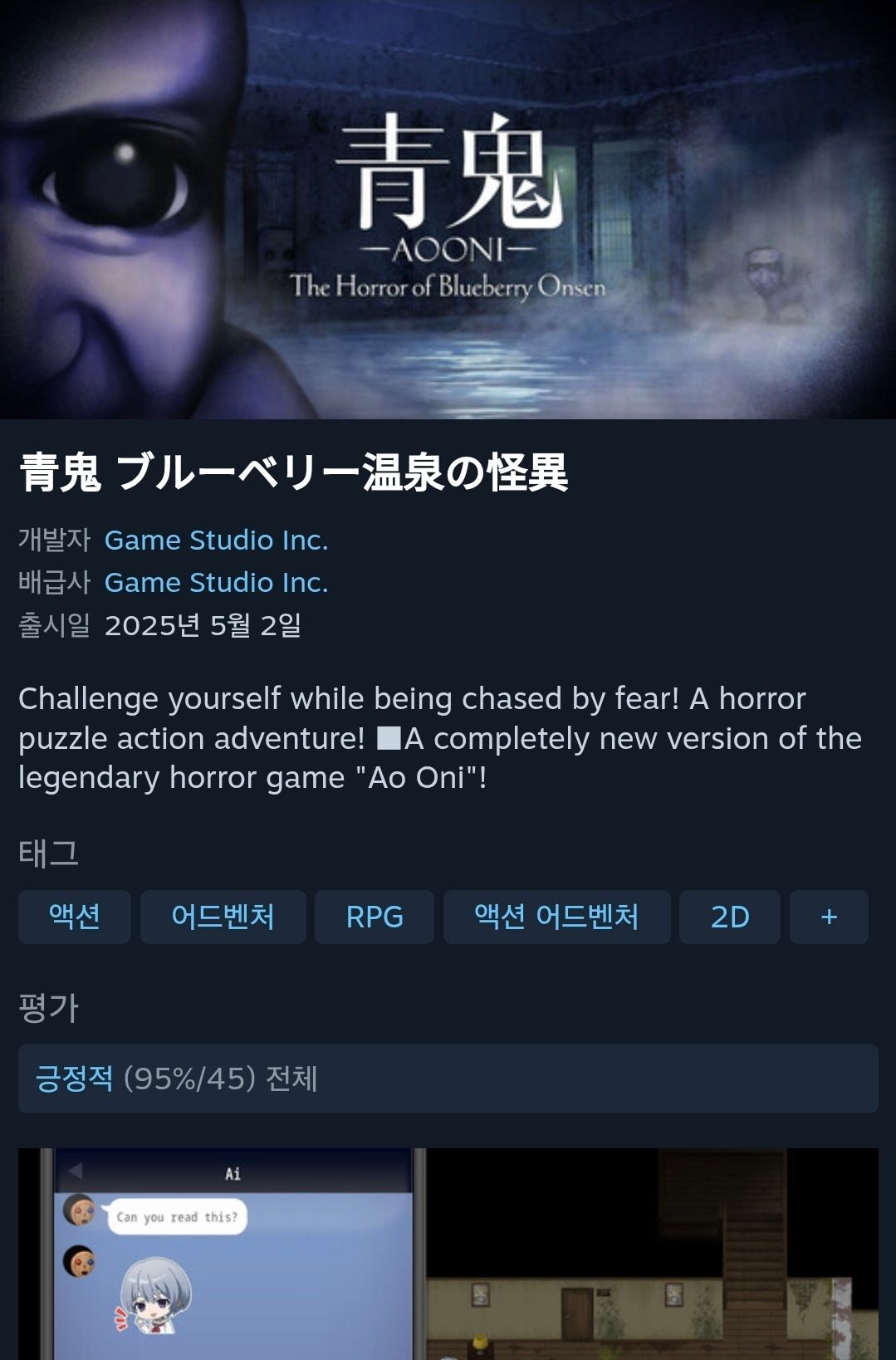Click the game title 青鬼 ブルーベリー温泉の怪異
This screenshot has width=896, height=1360.
pos(293,472)
